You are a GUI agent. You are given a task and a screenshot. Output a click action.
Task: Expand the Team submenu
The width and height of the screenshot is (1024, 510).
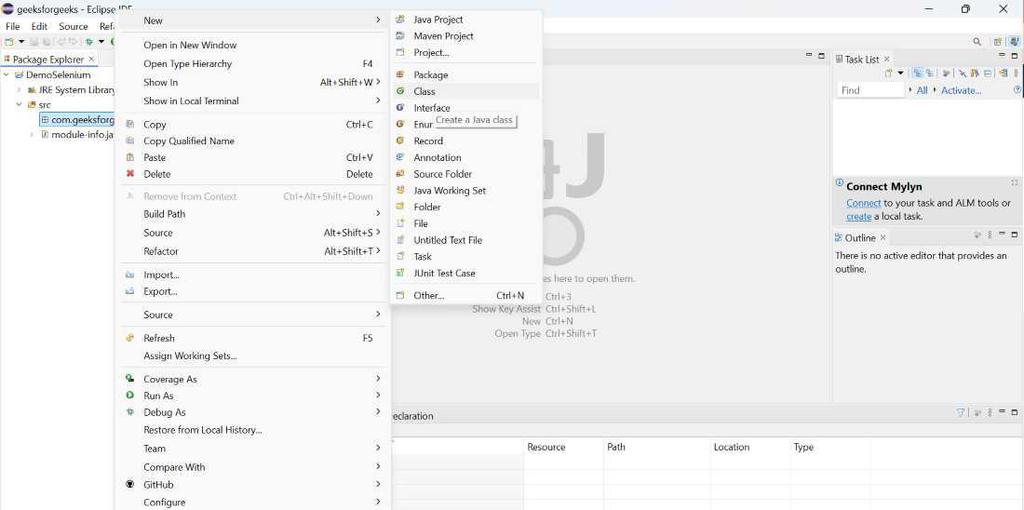click(x=378, y=448)
